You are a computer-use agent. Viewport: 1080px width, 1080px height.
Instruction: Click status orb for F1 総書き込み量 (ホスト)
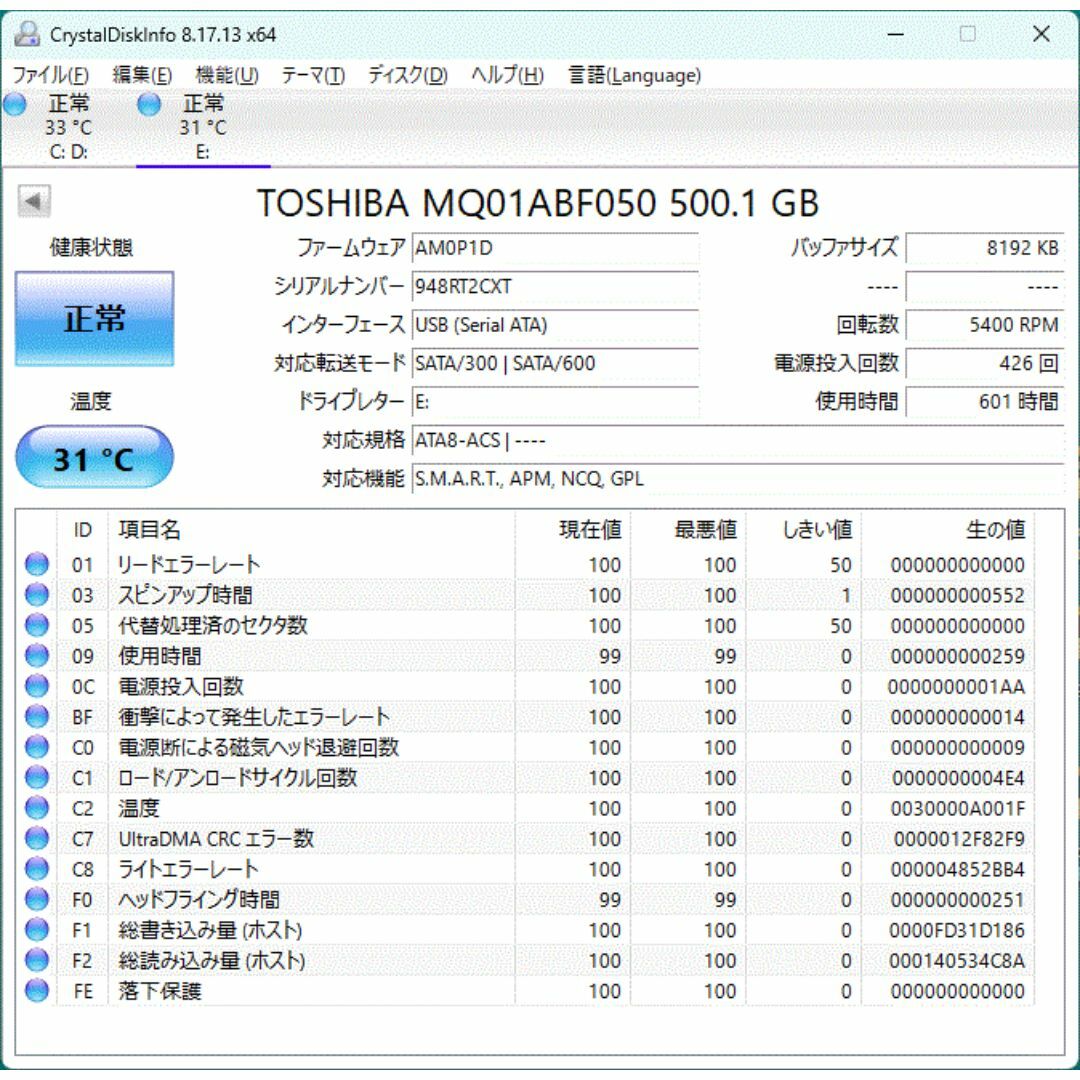pyautogui.click(x=37, y=929)
